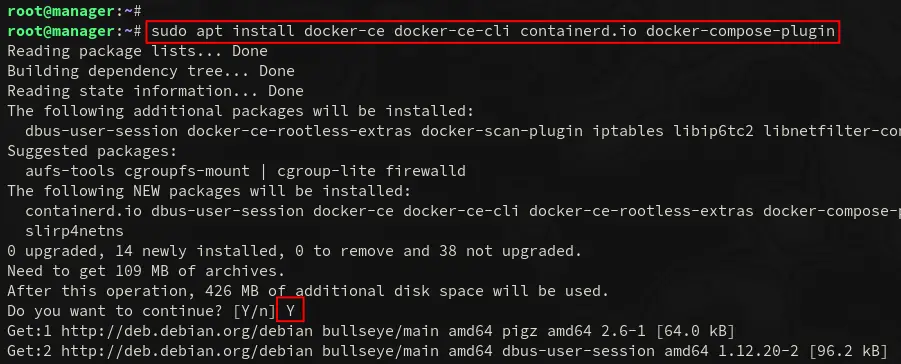Image resolution: width=901 pixels, height=364 pixels.
Task: Click 'docker-compose-plugin' in the command
Action: [740, 31]
